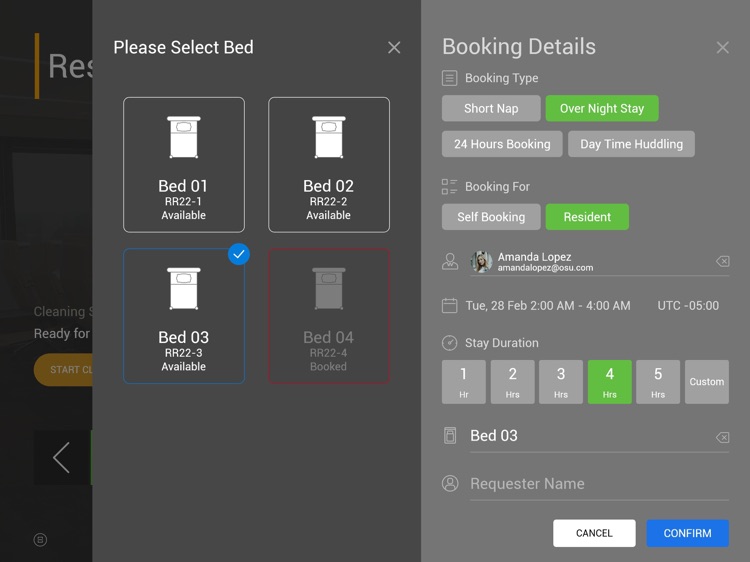Open the calendar date icon

click(x=449, y=306)
